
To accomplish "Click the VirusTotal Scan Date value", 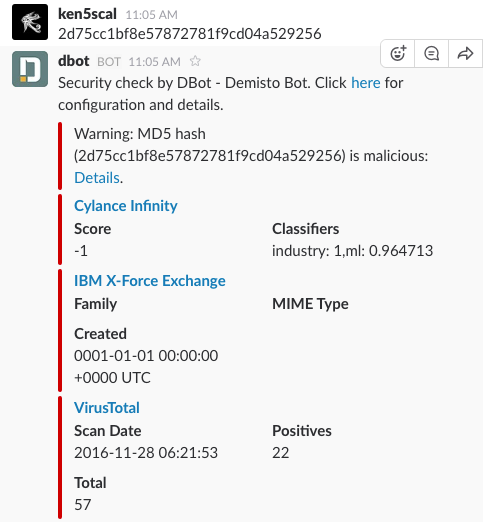I will (x=146, y=453).
